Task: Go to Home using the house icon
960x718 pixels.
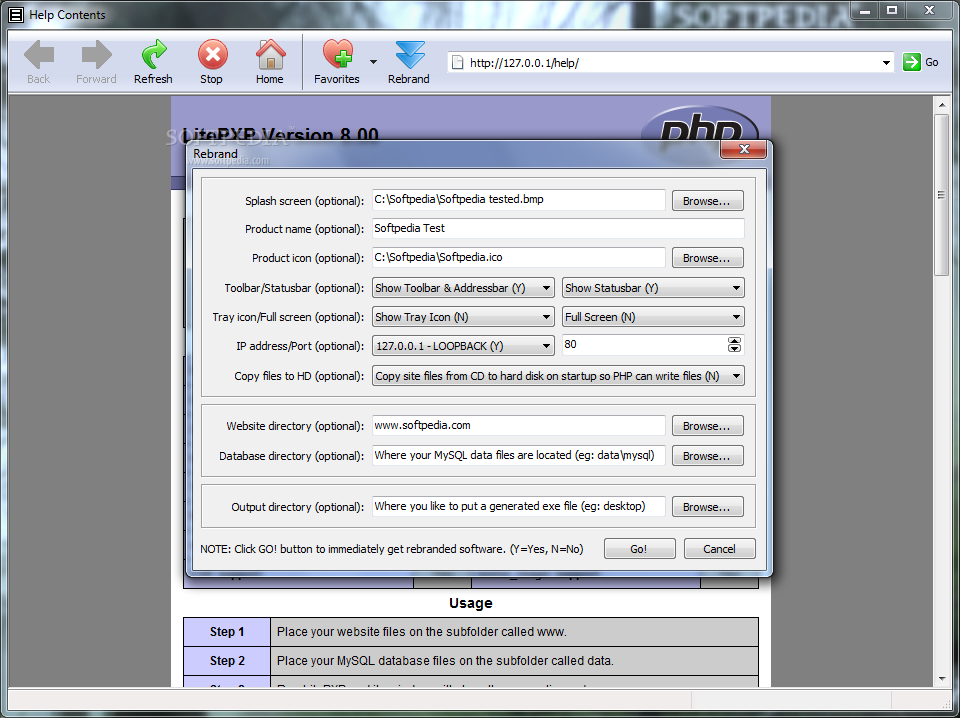Action: pyautogui.click(x=270, y=55)
